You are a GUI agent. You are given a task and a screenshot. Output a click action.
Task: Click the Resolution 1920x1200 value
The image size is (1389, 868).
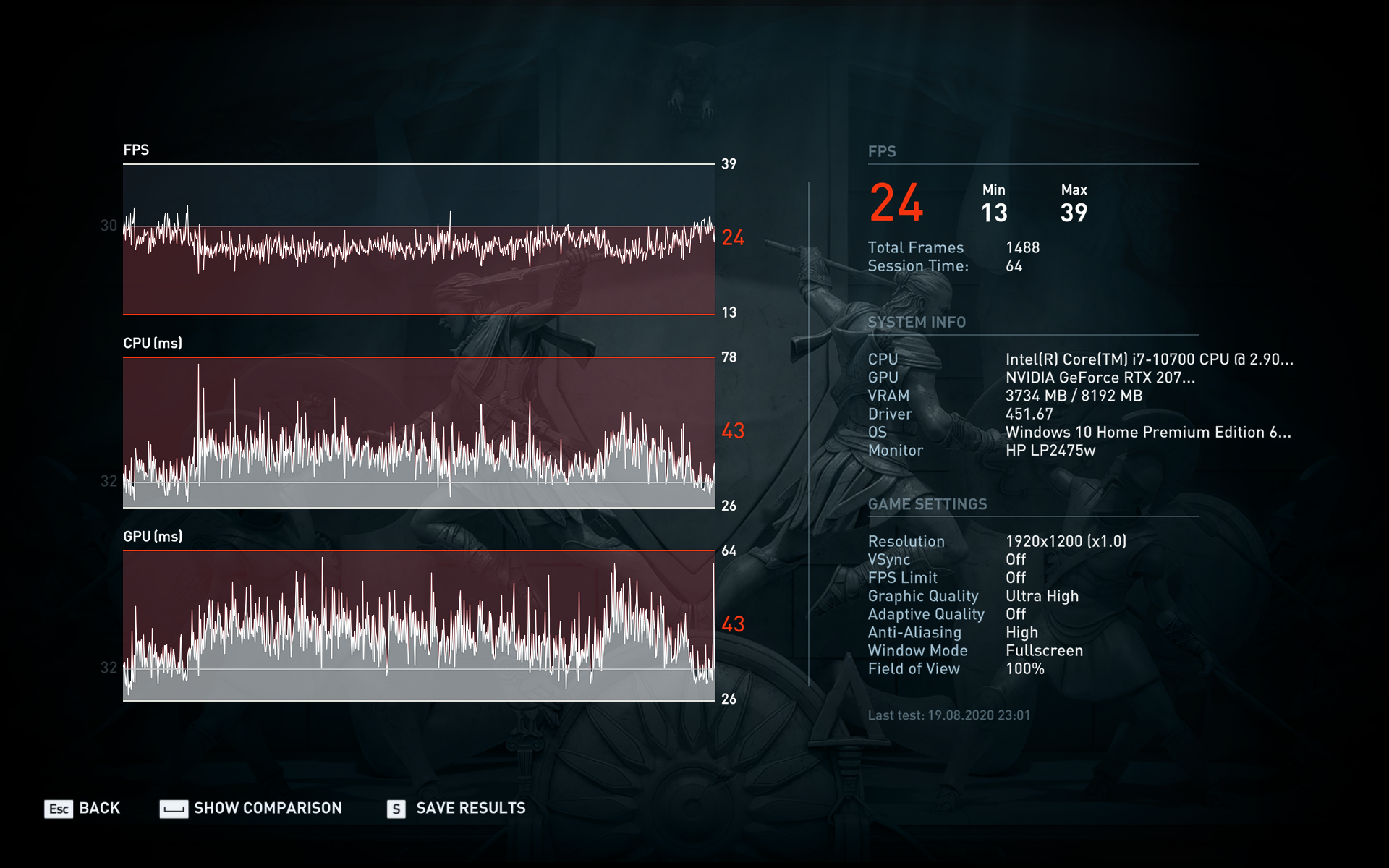click(1066, 541)
